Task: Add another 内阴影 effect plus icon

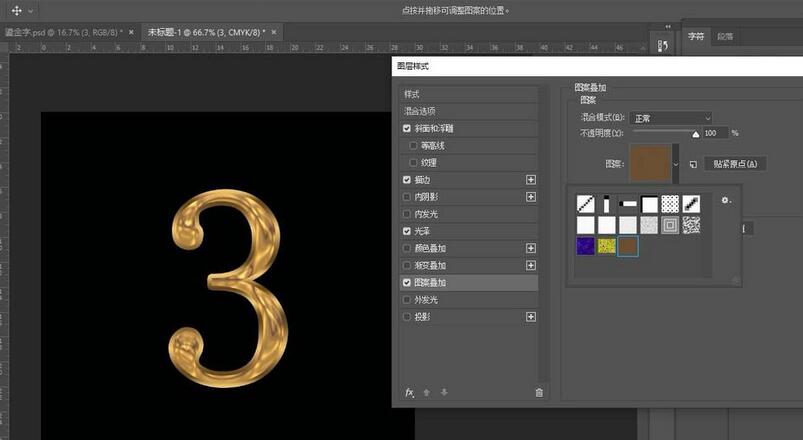Action: [x=531, y=197]
